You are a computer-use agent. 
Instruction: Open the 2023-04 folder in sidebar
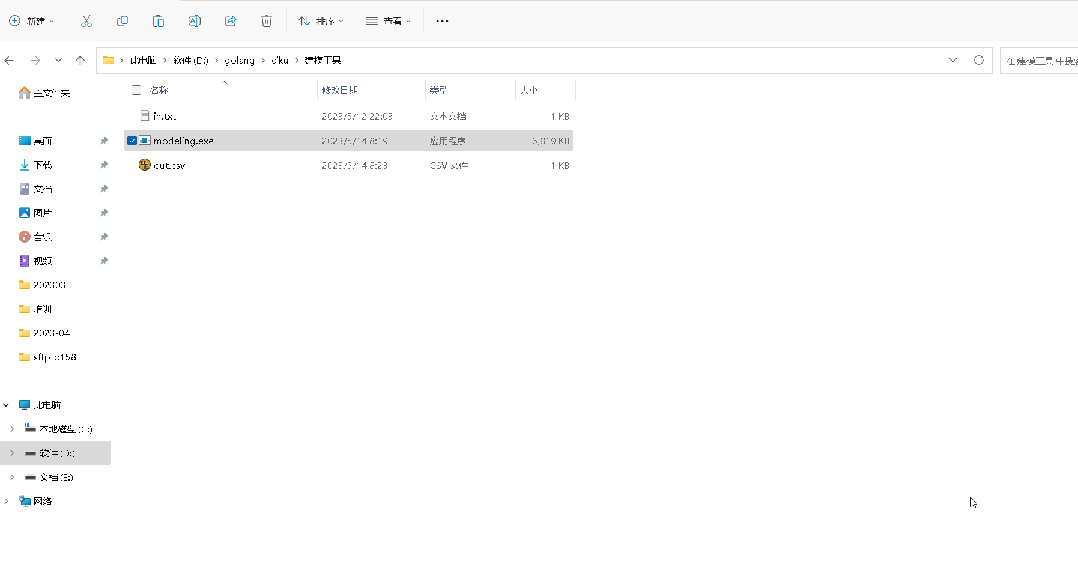[x=44, y=333]
